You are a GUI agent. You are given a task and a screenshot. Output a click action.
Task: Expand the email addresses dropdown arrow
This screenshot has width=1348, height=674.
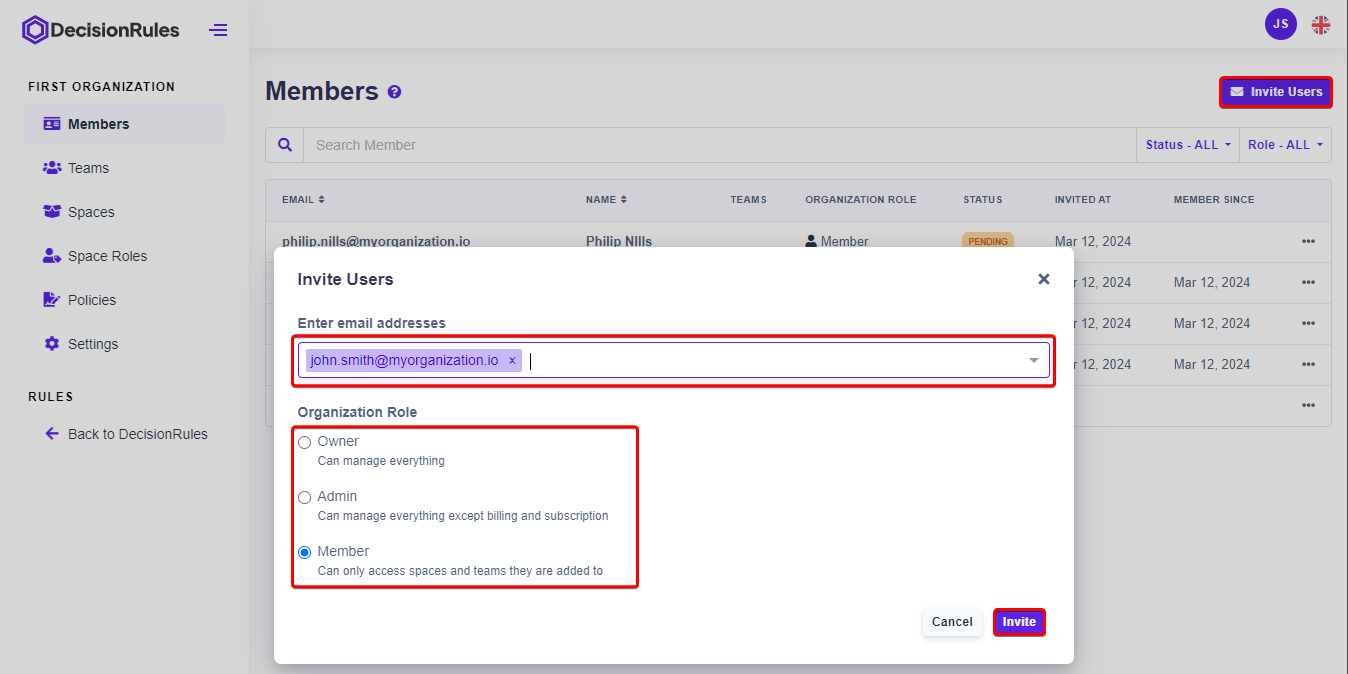coord(1034,361)
